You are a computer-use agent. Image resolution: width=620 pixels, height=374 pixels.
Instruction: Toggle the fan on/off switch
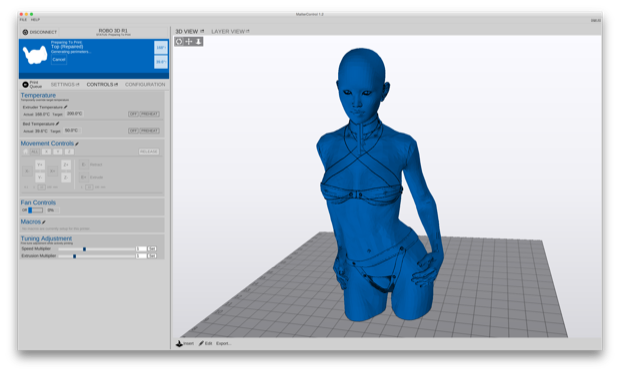pyautogui.click(x=35, y=210)
